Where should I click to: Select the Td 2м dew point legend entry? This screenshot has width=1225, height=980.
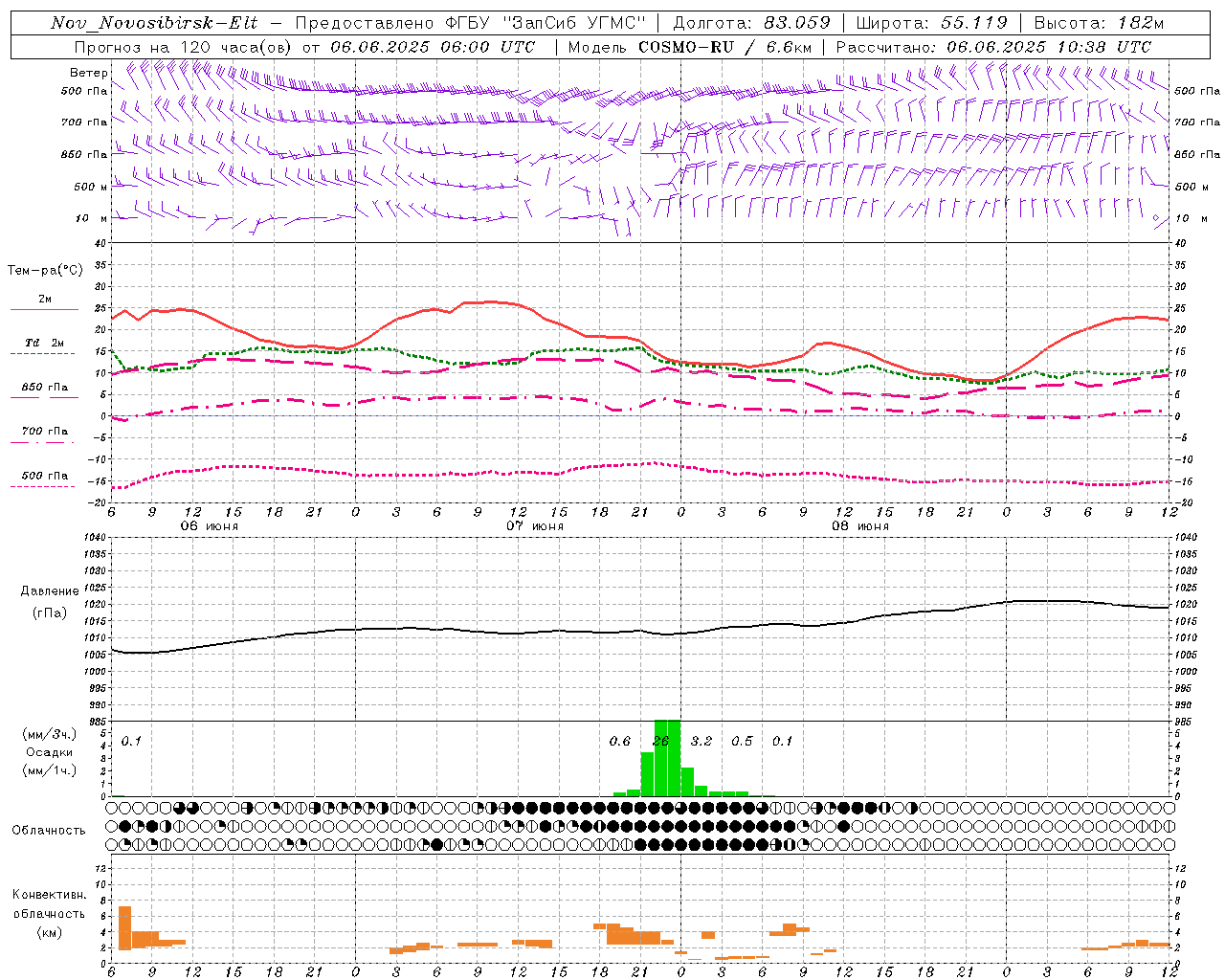point(45,343)
